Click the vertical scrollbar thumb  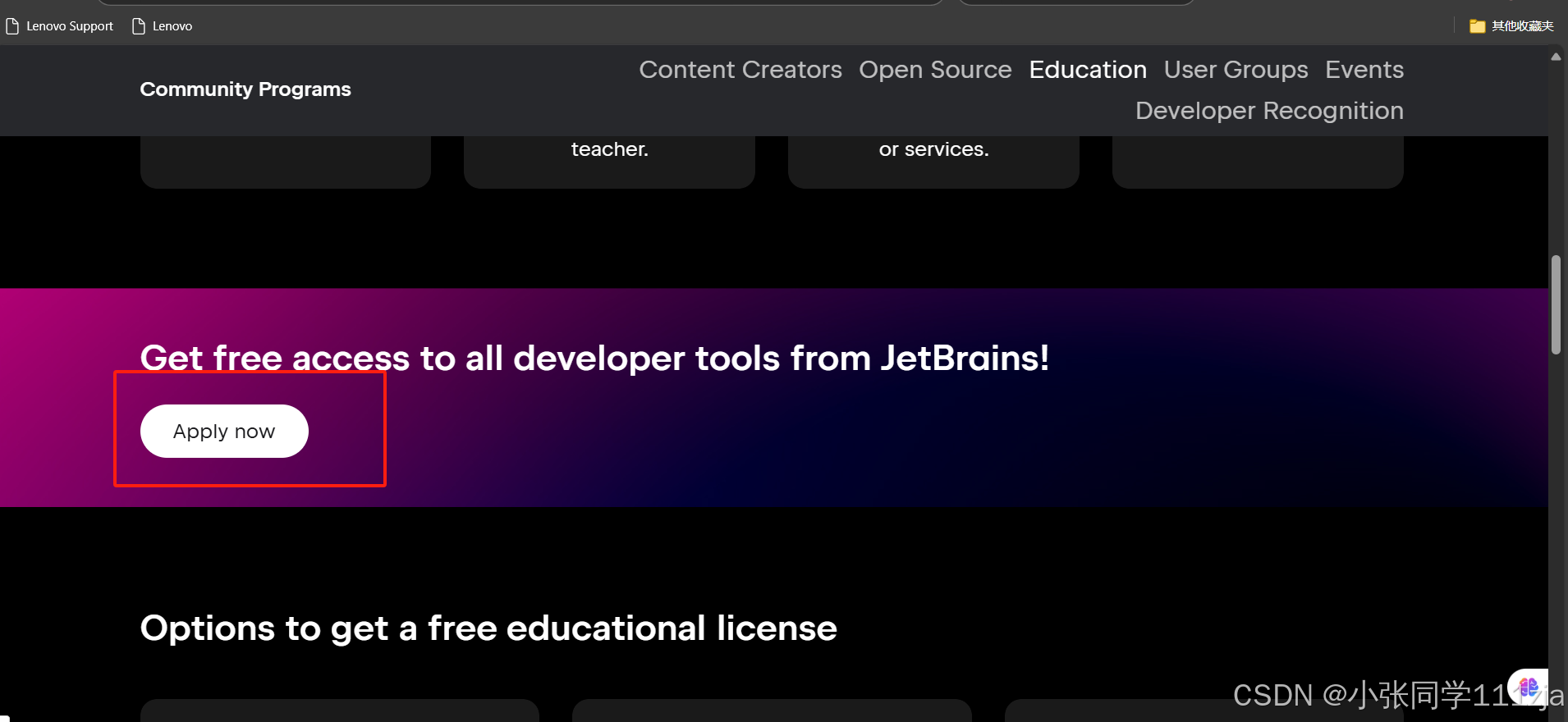(1556, 304)
